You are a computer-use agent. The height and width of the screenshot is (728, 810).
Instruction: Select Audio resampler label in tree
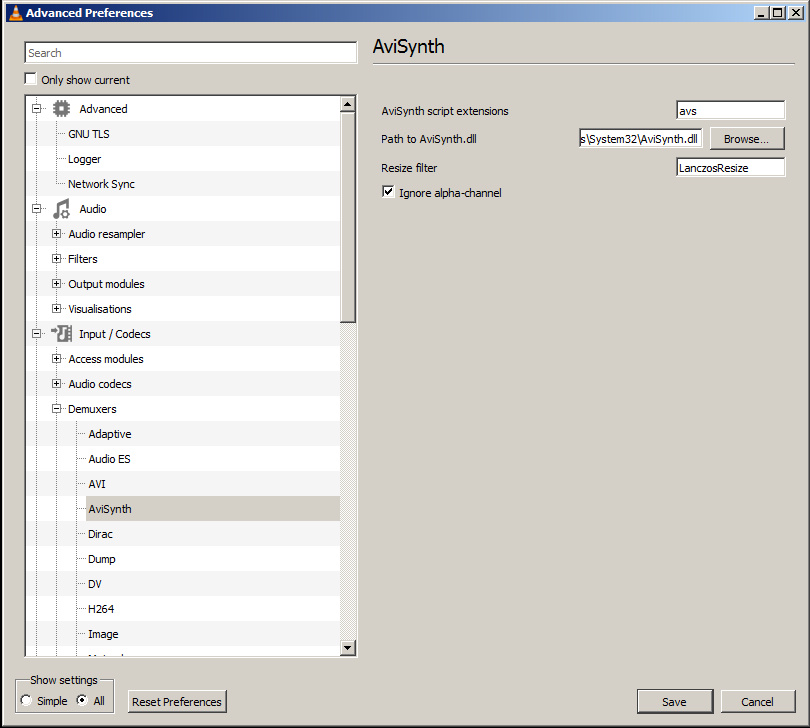tap(107, 234)
